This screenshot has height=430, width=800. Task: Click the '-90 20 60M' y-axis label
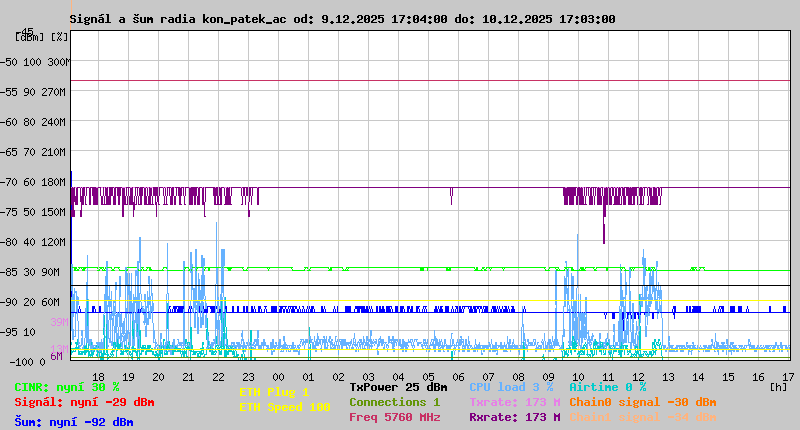(30, 302)
